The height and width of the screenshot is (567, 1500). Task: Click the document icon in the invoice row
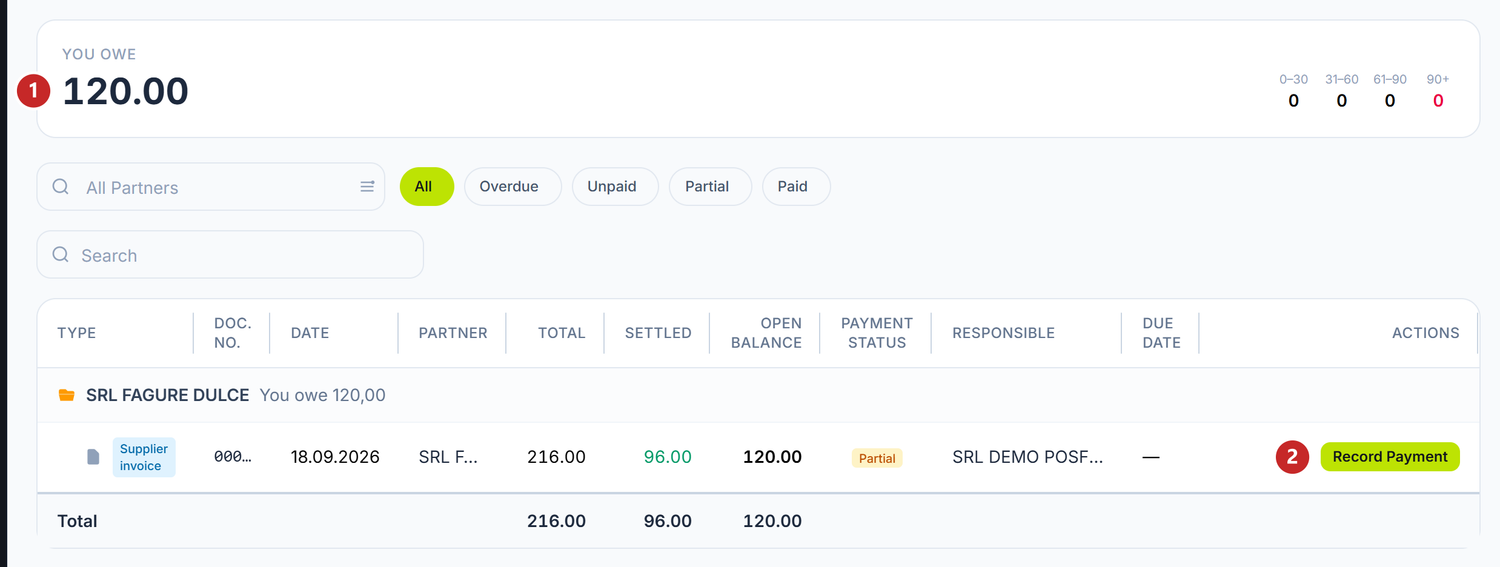tap(93, 457)
